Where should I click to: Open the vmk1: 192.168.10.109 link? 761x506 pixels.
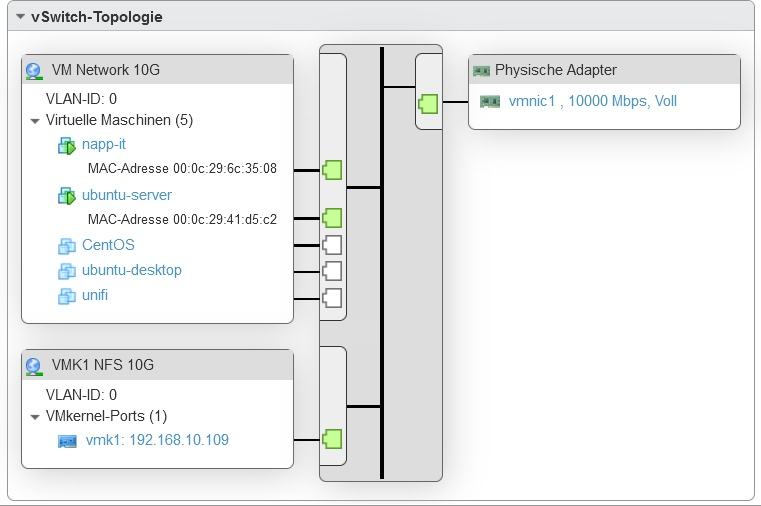158,440
